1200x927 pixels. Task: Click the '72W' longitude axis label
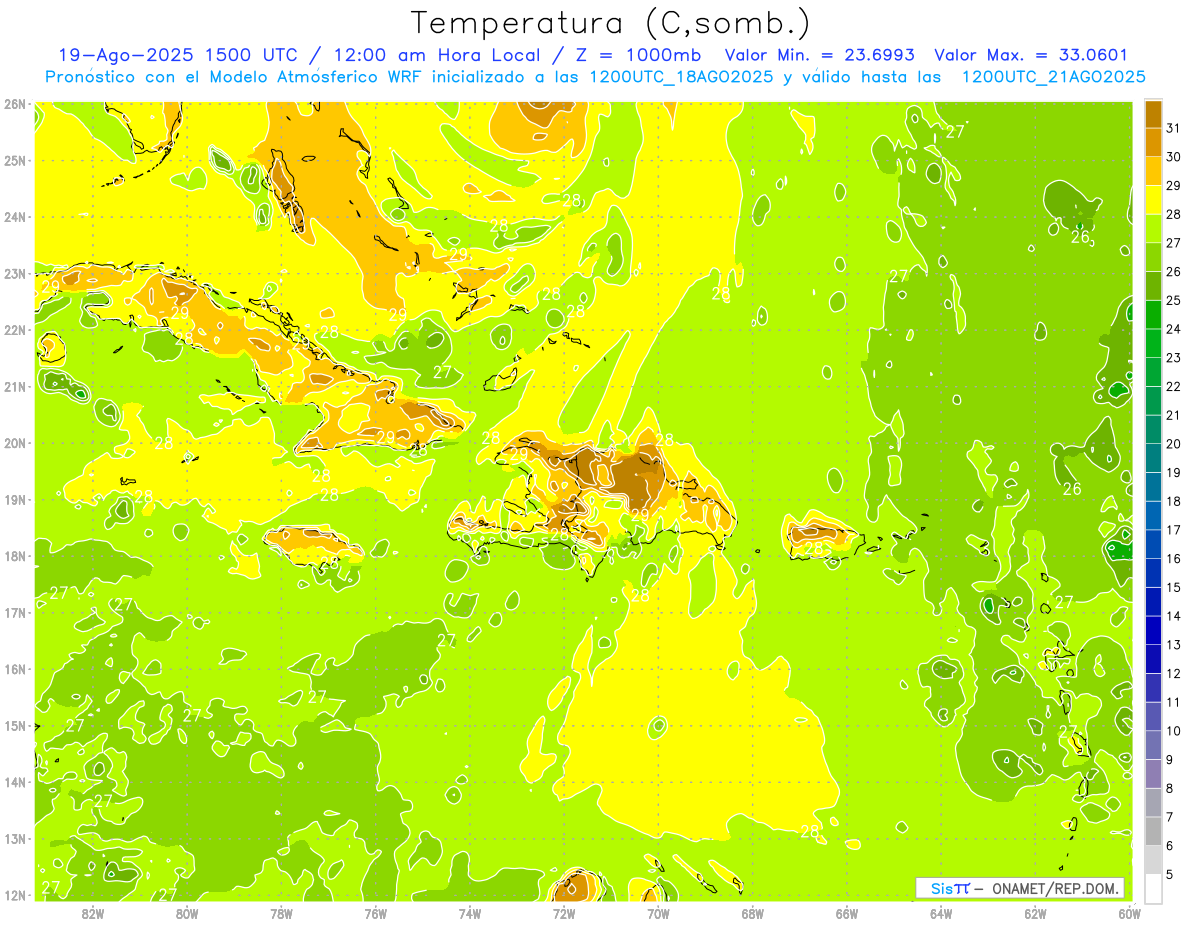click(x=564, y=913)
